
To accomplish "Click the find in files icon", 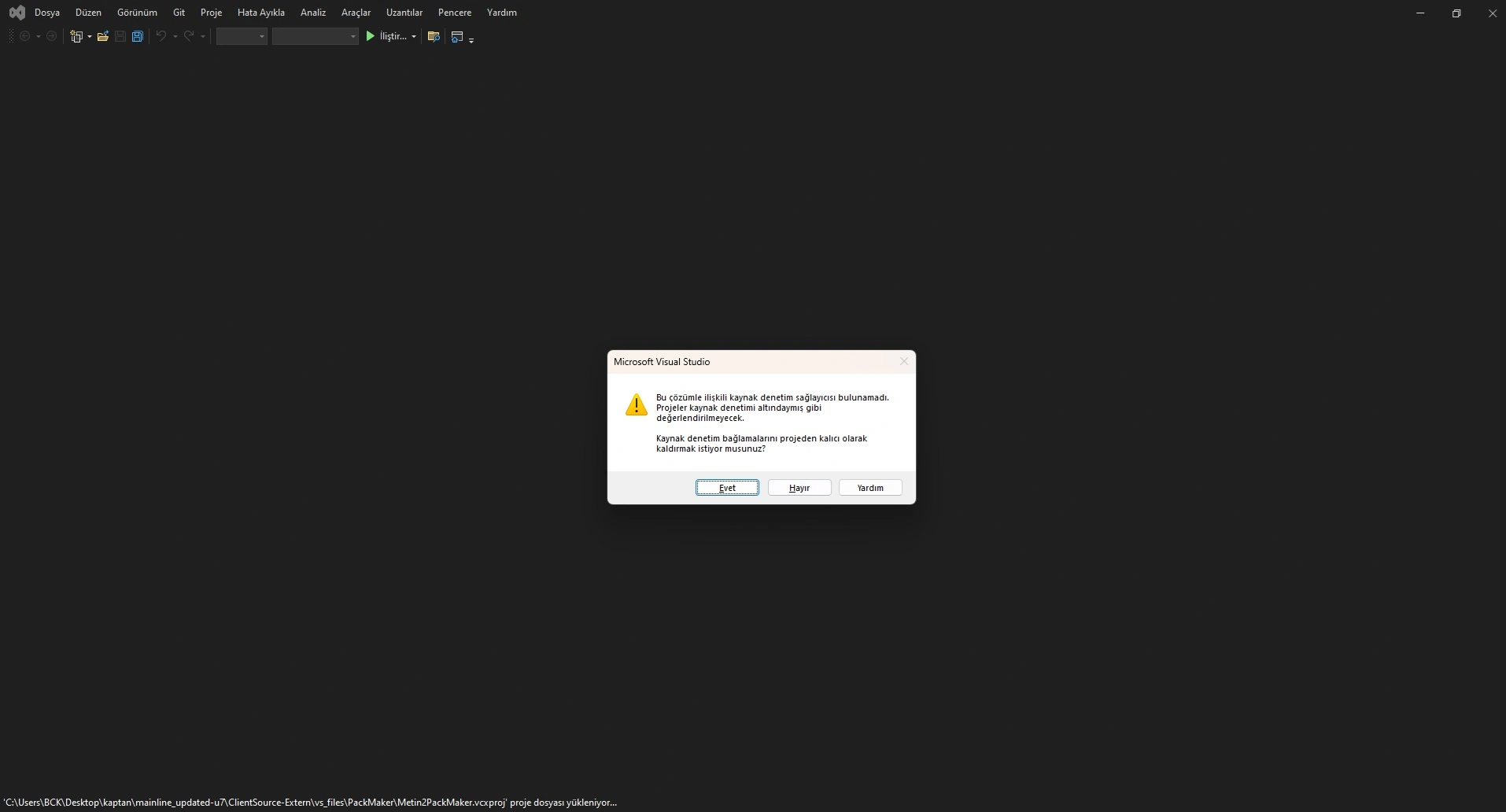I will [433, 36].
